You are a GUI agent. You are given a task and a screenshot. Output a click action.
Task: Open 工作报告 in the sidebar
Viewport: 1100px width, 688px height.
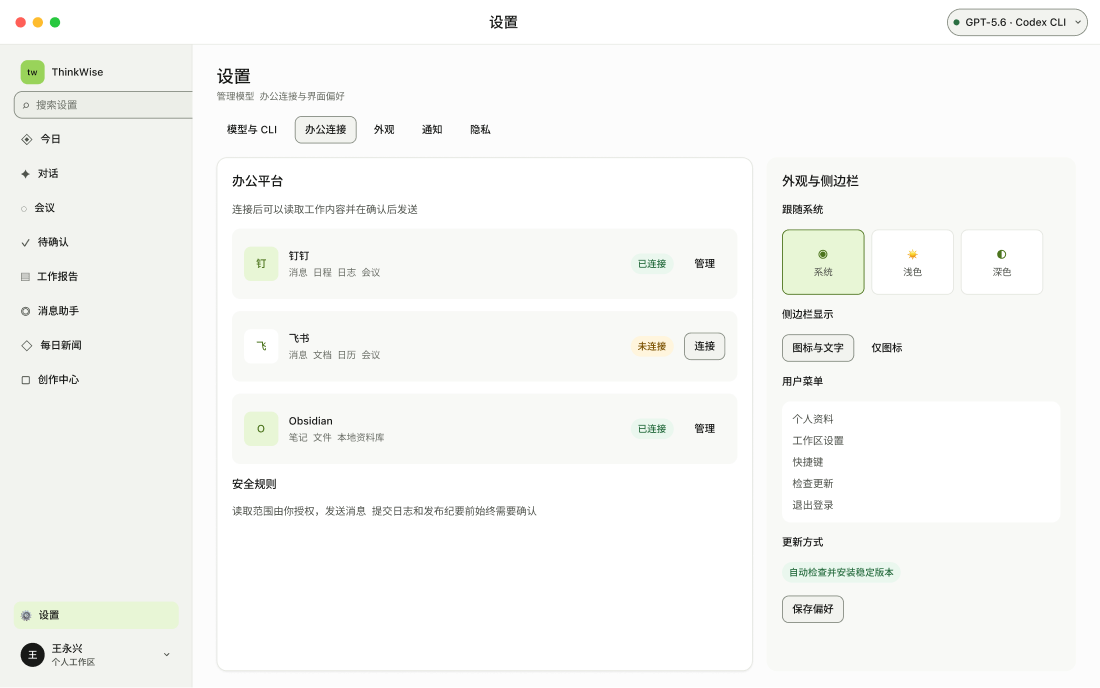(96, 277)
